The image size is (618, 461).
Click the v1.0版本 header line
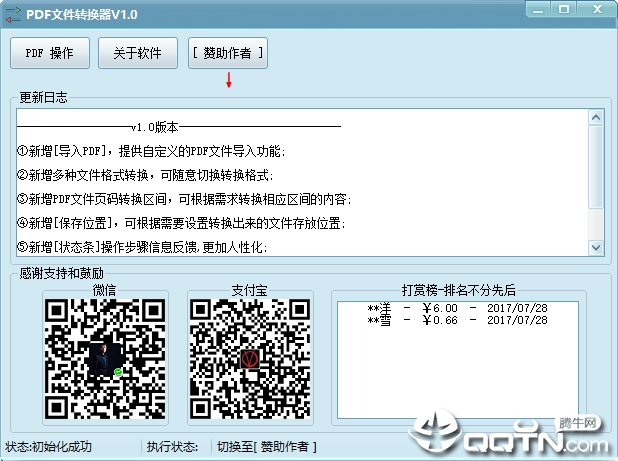179,127
